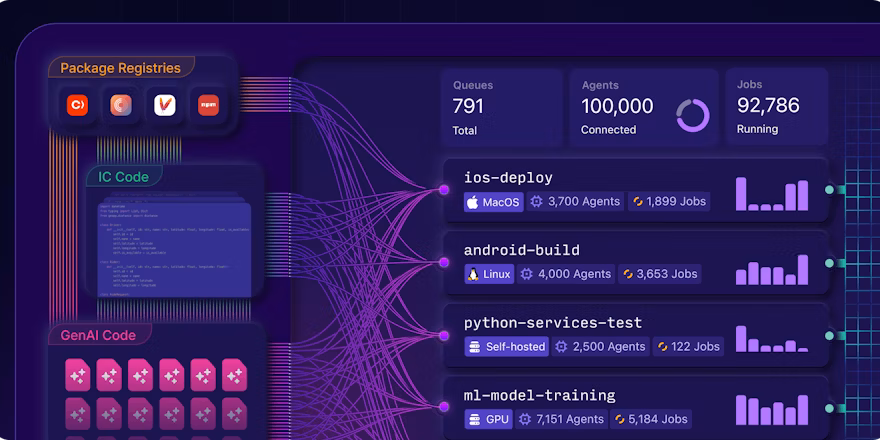
Task: Click the teal output node of android-build
Action: pyautogui.click(x=829, y=263)
